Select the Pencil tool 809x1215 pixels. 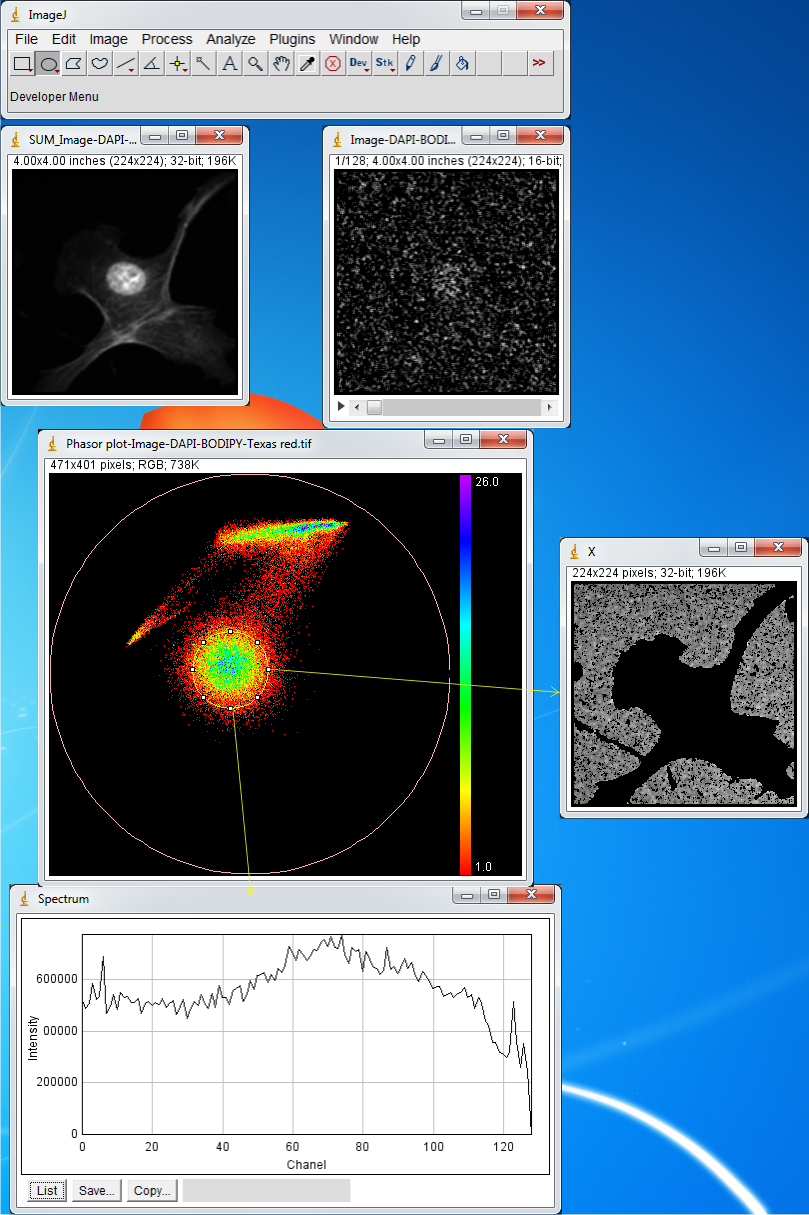tap(411, 64)
